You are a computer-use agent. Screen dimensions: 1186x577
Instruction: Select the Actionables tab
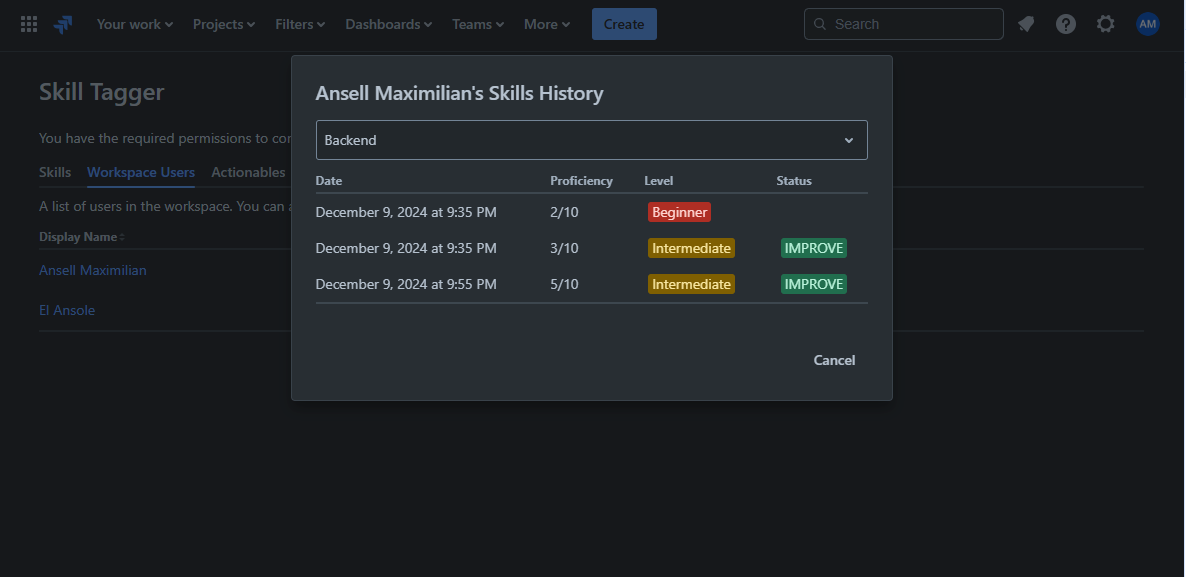[x=247, y=172]
